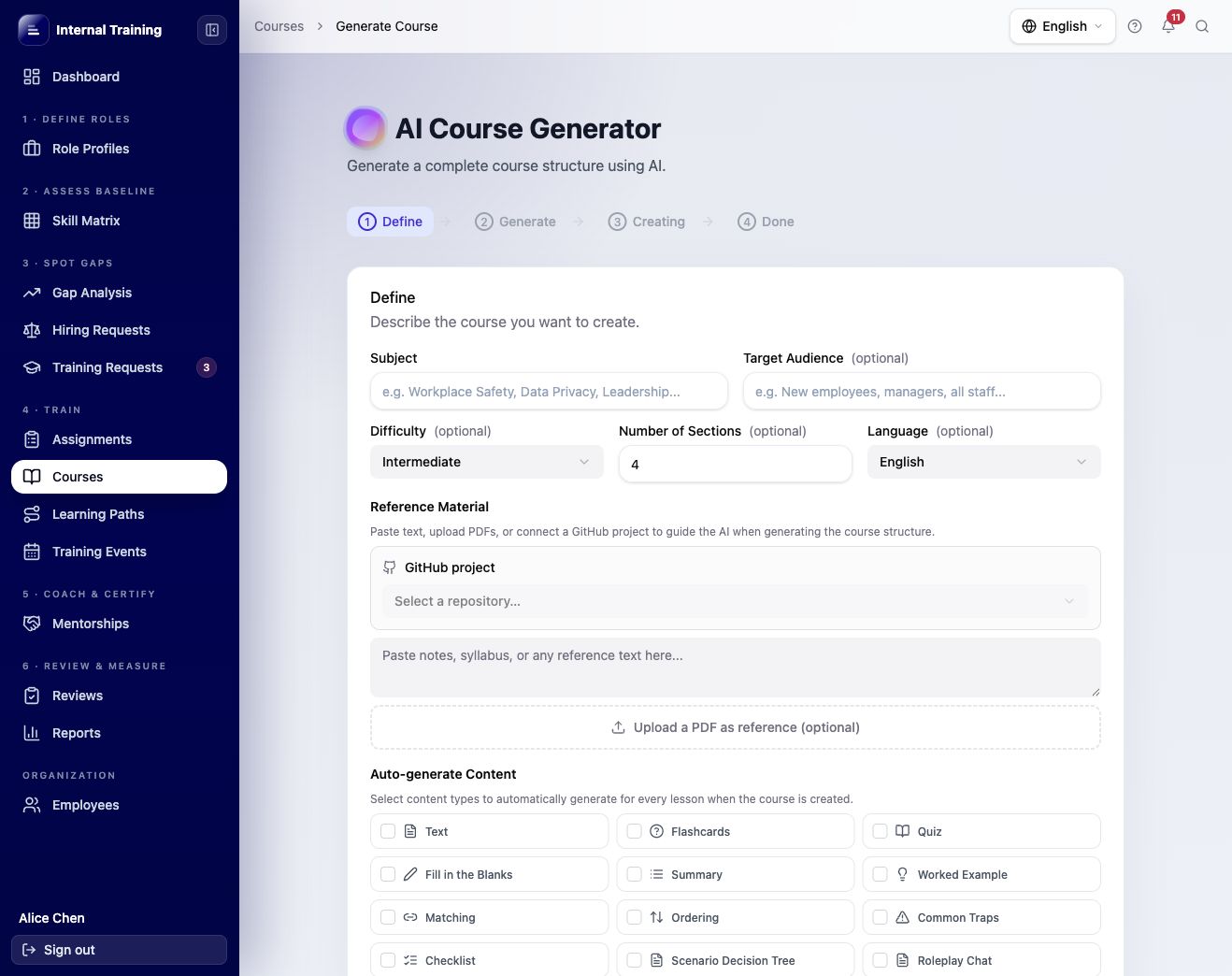
Task: Check the Common Traps checkbox
Action: tap(880, 917)
